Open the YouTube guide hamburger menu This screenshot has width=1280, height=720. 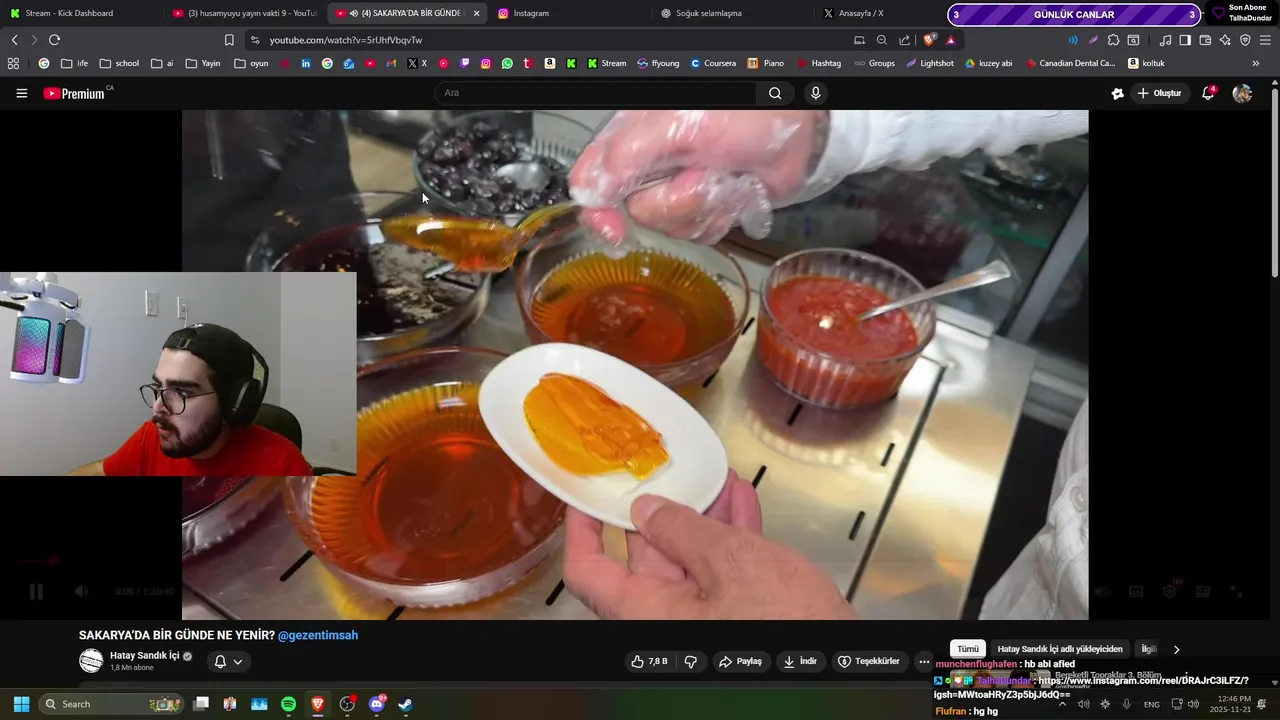point(22,93)
